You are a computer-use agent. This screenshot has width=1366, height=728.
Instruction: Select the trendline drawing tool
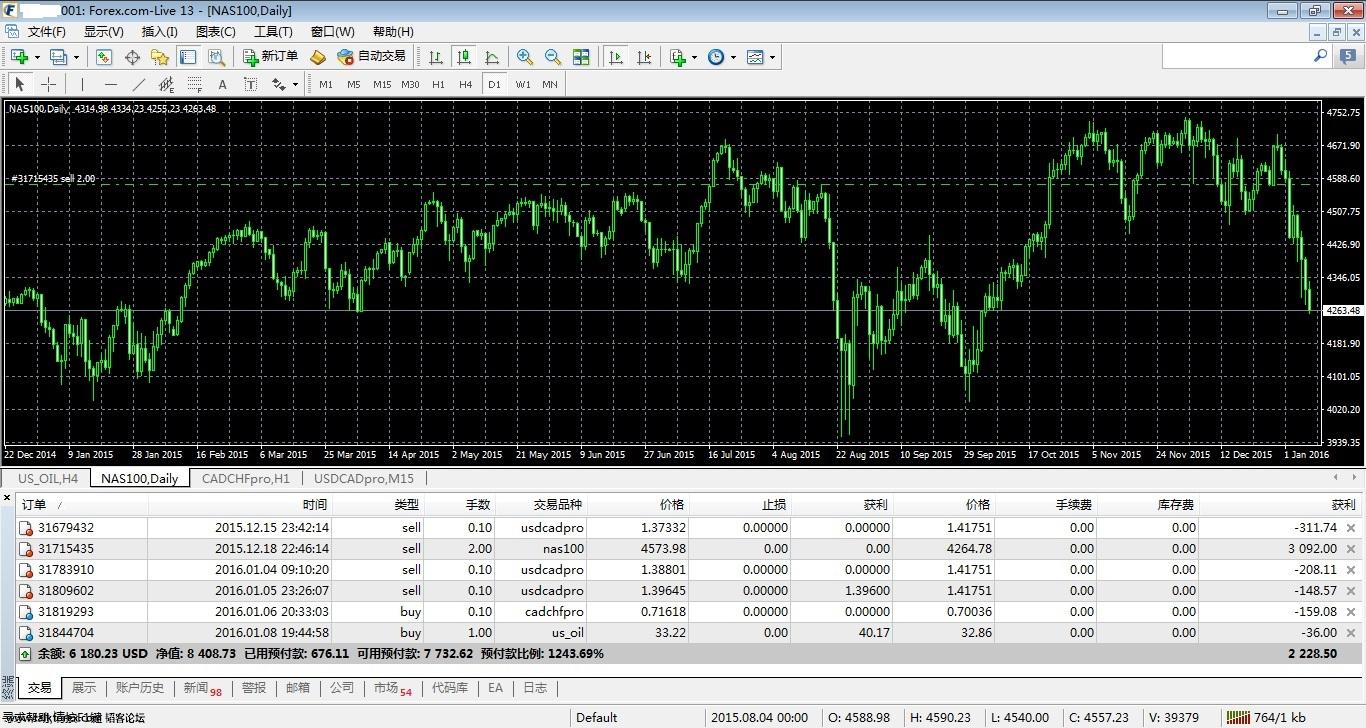[138, 84]
